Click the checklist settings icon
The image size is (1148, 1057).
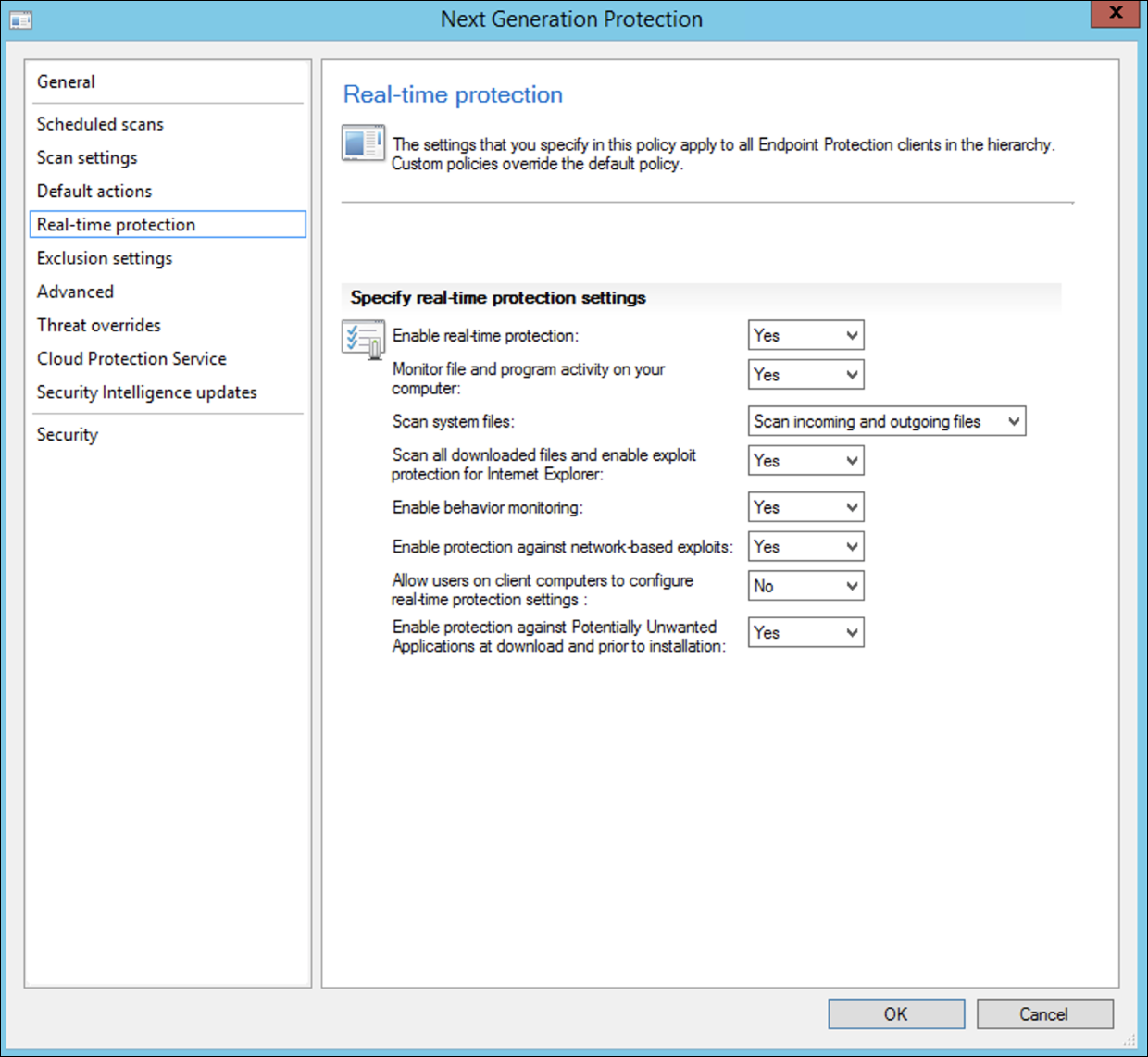(362, 339)
